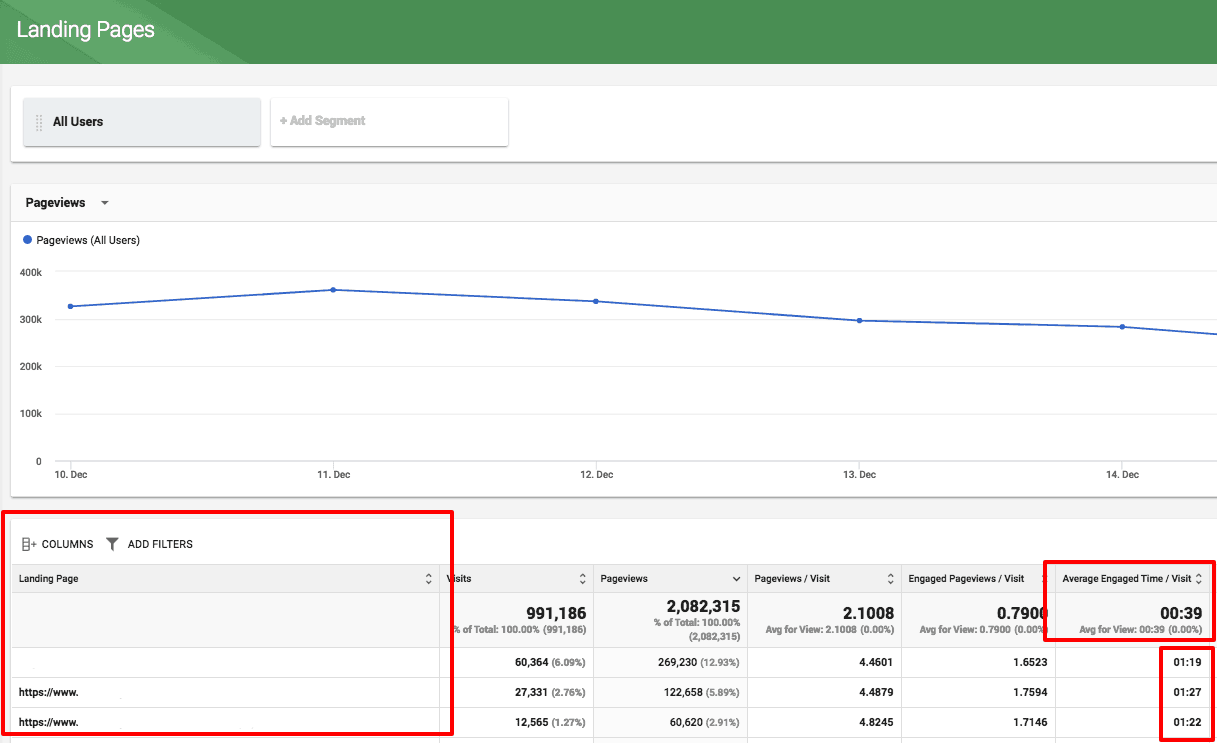Click the 11. Dec data point on chart
This screenshot has height=743, width=1217.
click(333, 290)
